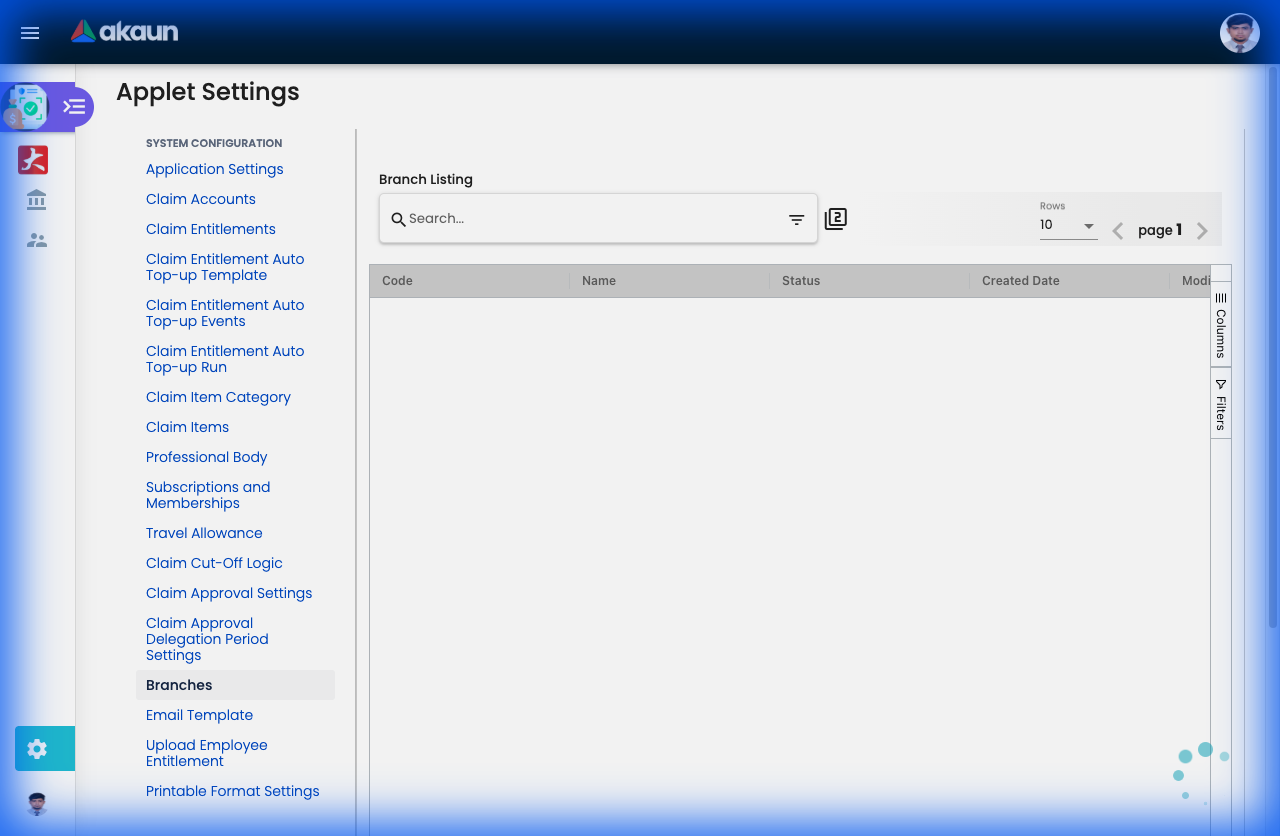Click the profile avatar in the top bar
The height and width of the screenshot is (836, 1280).
[x=1239, y=32]
